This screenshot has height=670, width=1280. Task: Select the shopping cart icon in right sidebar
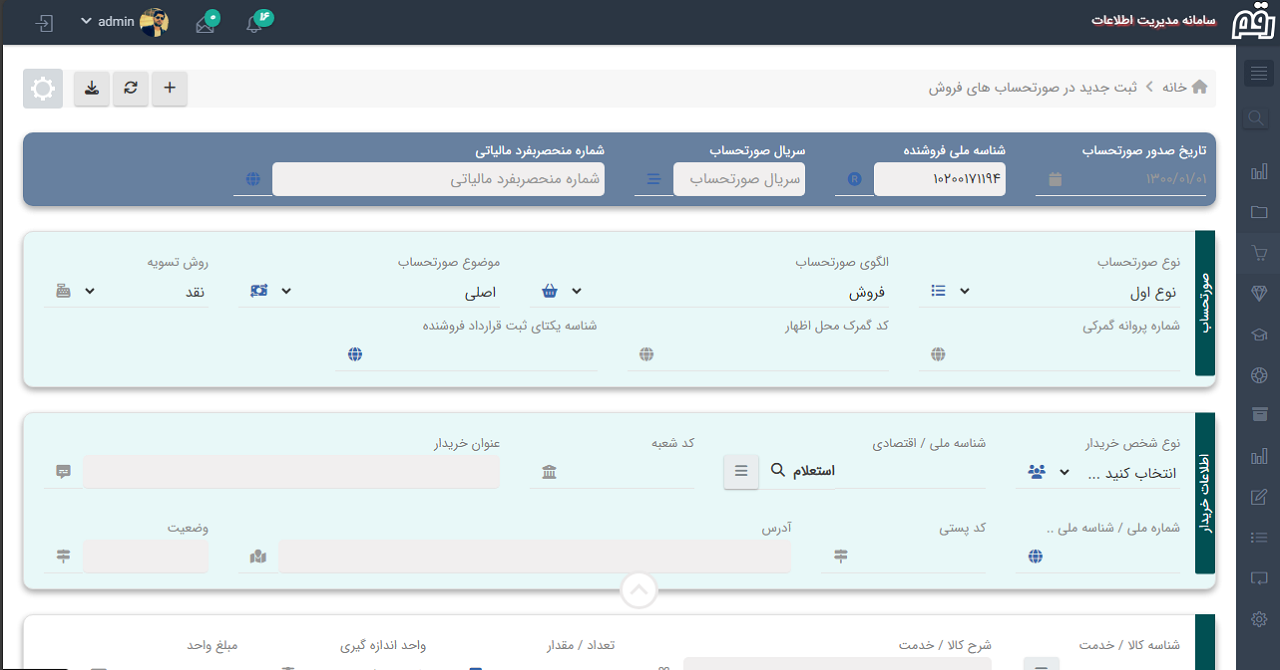(1257, 253)
